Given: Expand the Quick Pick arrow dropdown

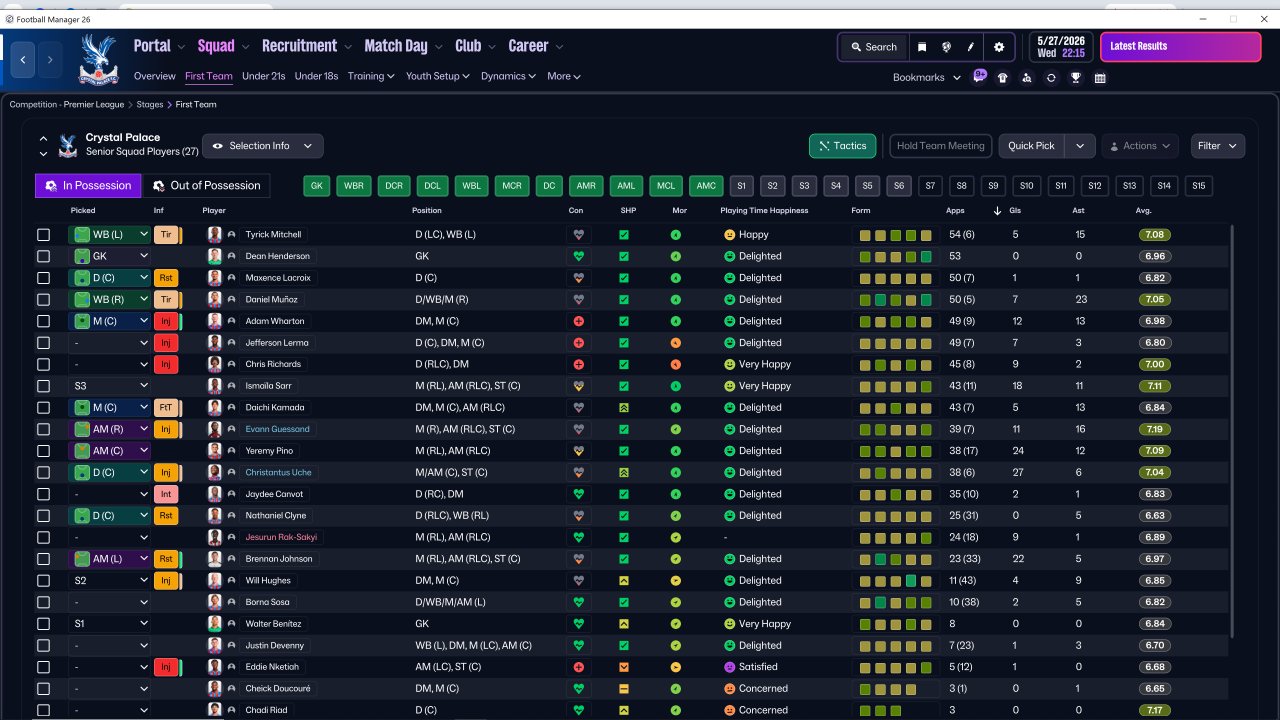Looking at the screenshot, I should (1080, 146).
